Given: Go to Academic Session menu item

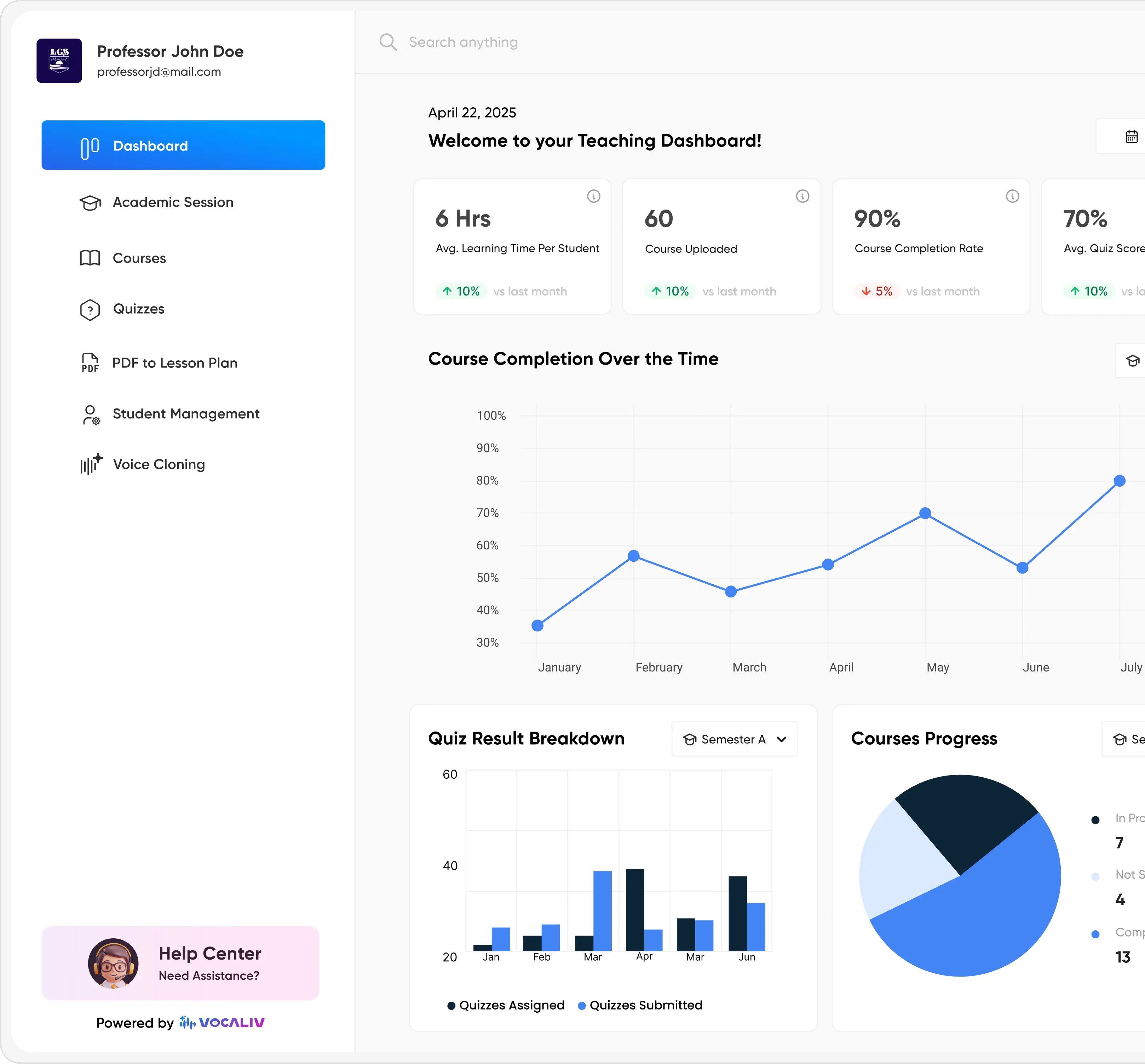Looking at the screenshot, I should tap(173, 202).
